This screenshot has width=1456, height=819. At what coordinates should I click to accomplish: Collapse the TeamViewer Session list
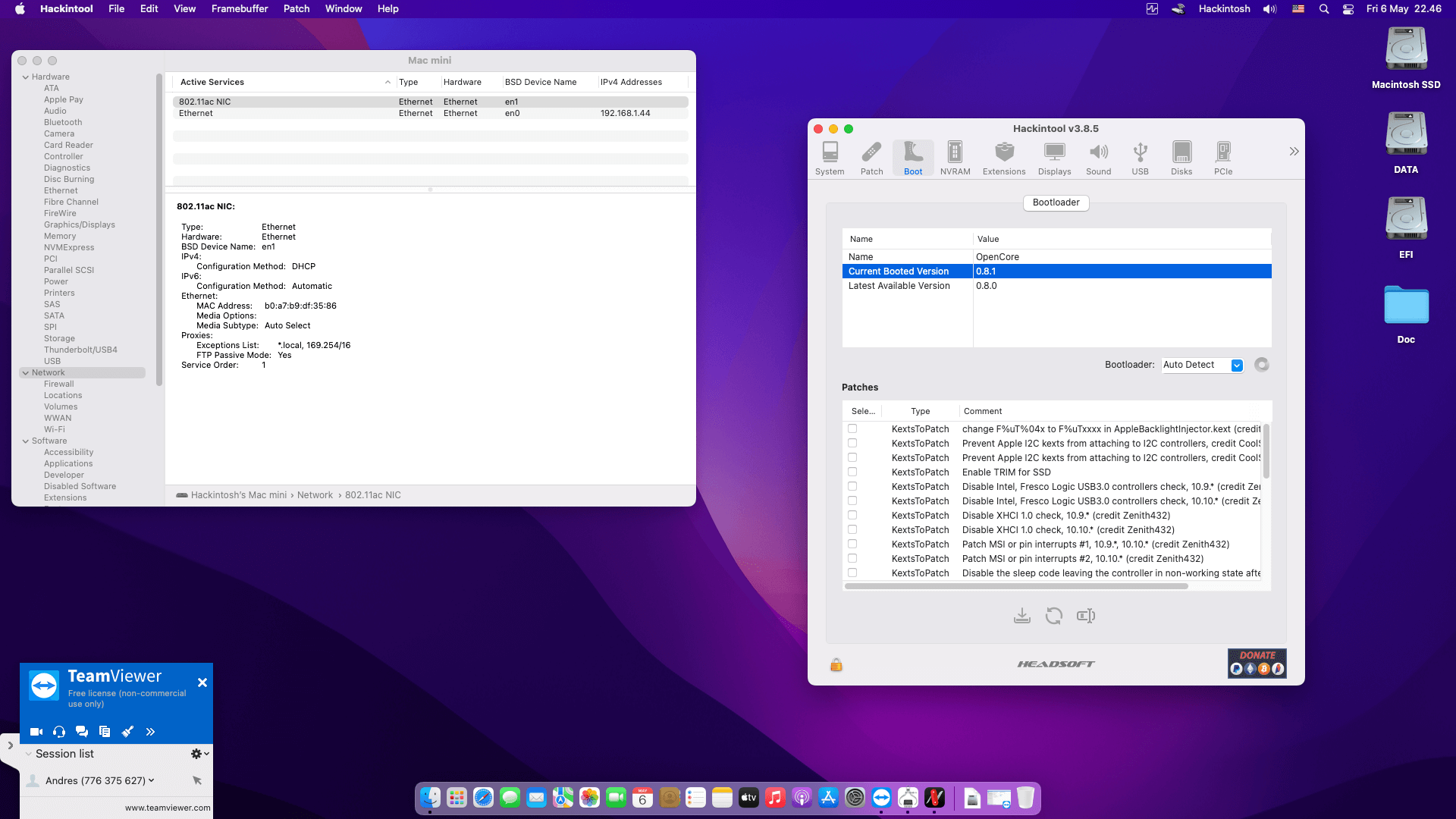click(29, 754)
